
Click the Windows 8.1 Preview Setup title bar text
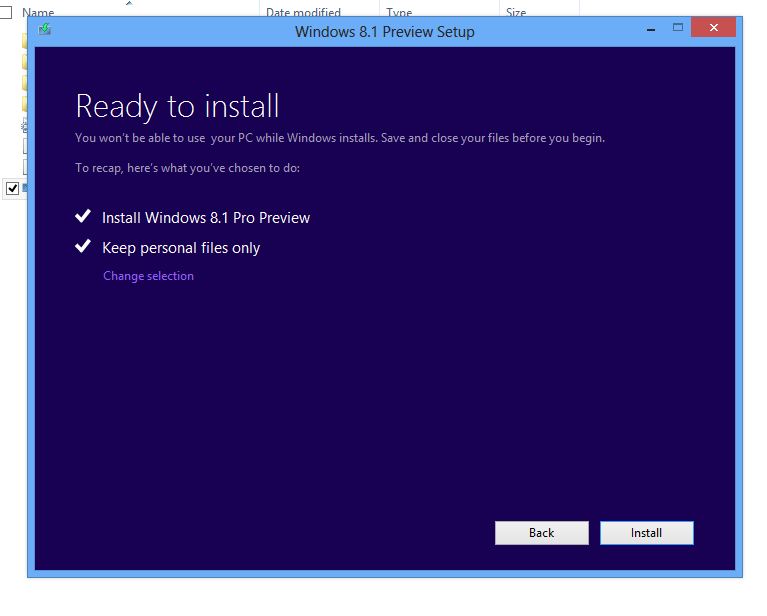click(384, 32)
